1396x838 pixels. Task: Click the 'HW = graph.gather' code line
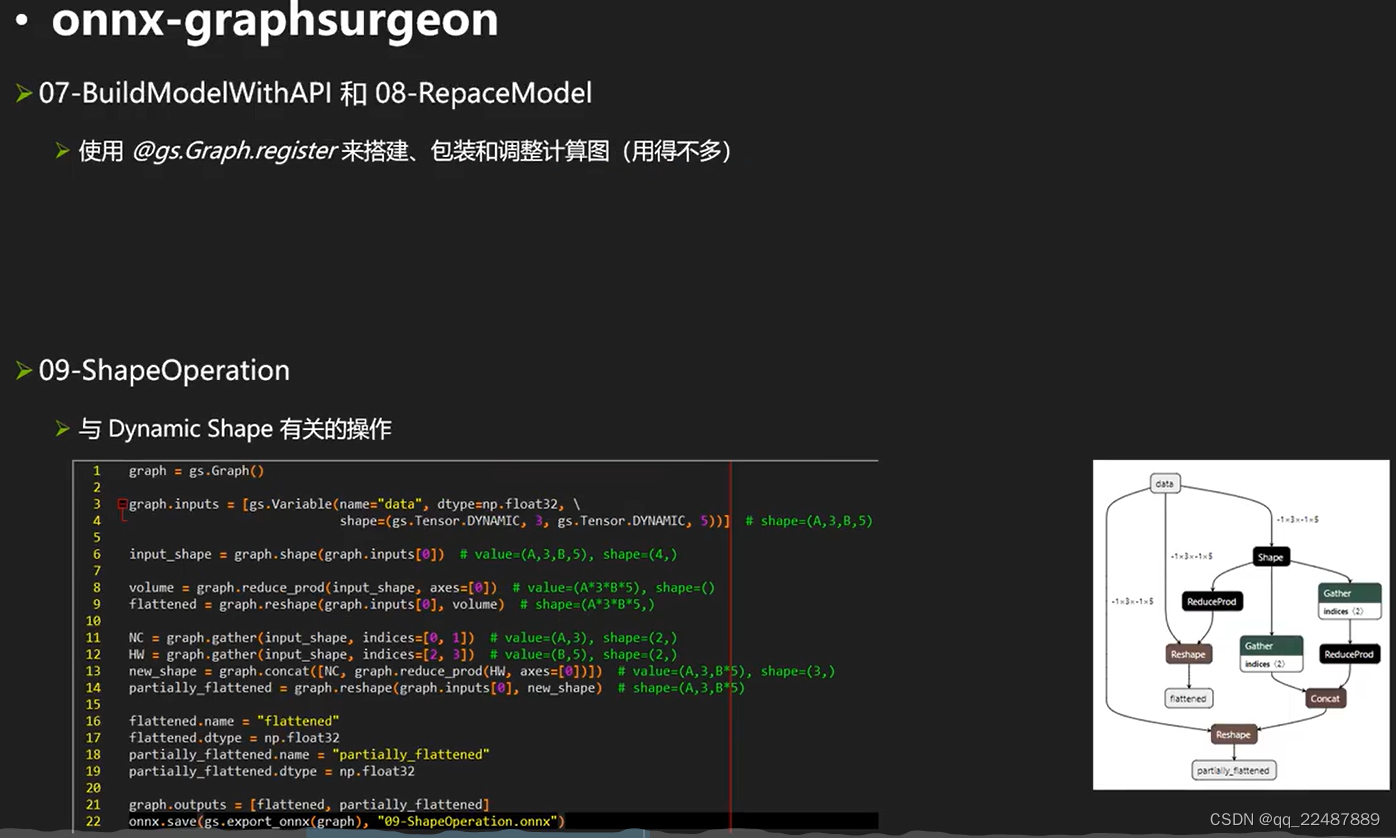tap(403, 654)
